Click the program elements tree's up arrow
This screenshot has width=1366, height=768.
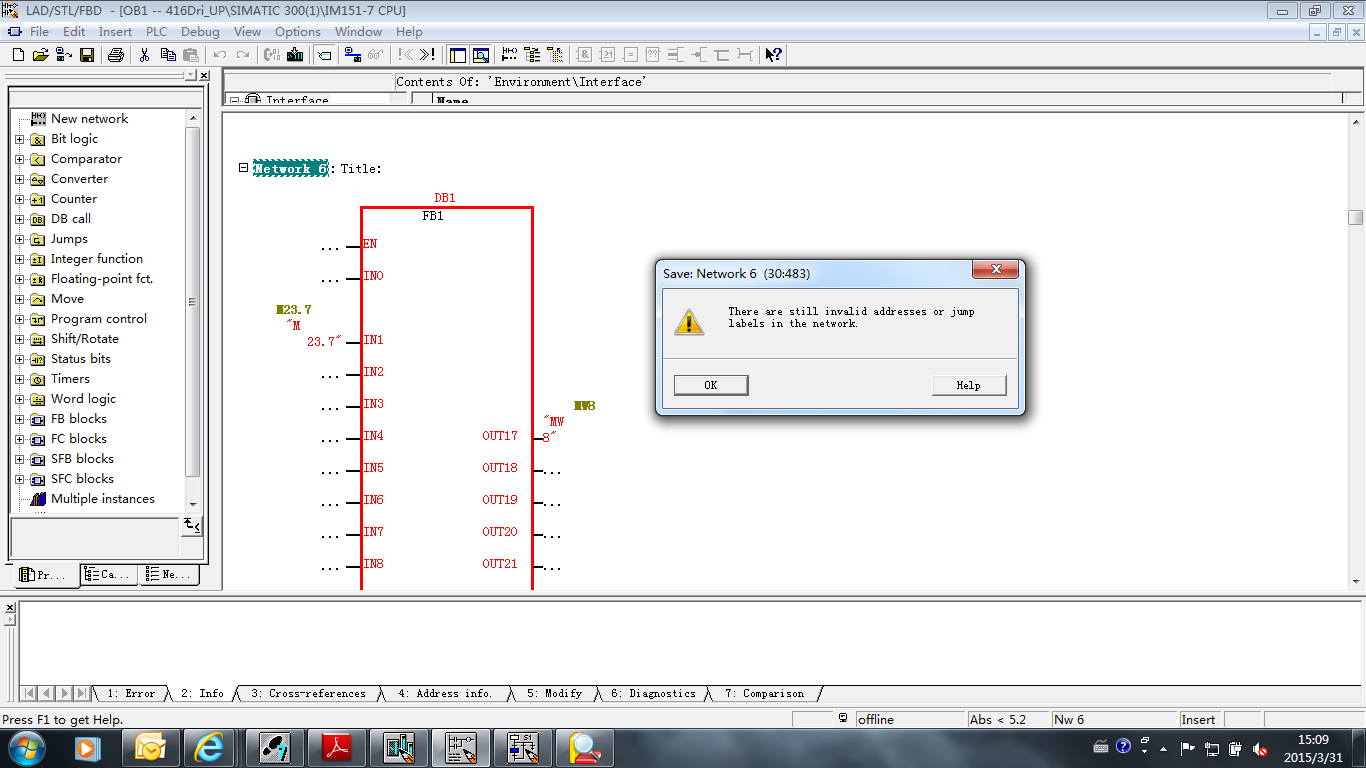(193, 118)
